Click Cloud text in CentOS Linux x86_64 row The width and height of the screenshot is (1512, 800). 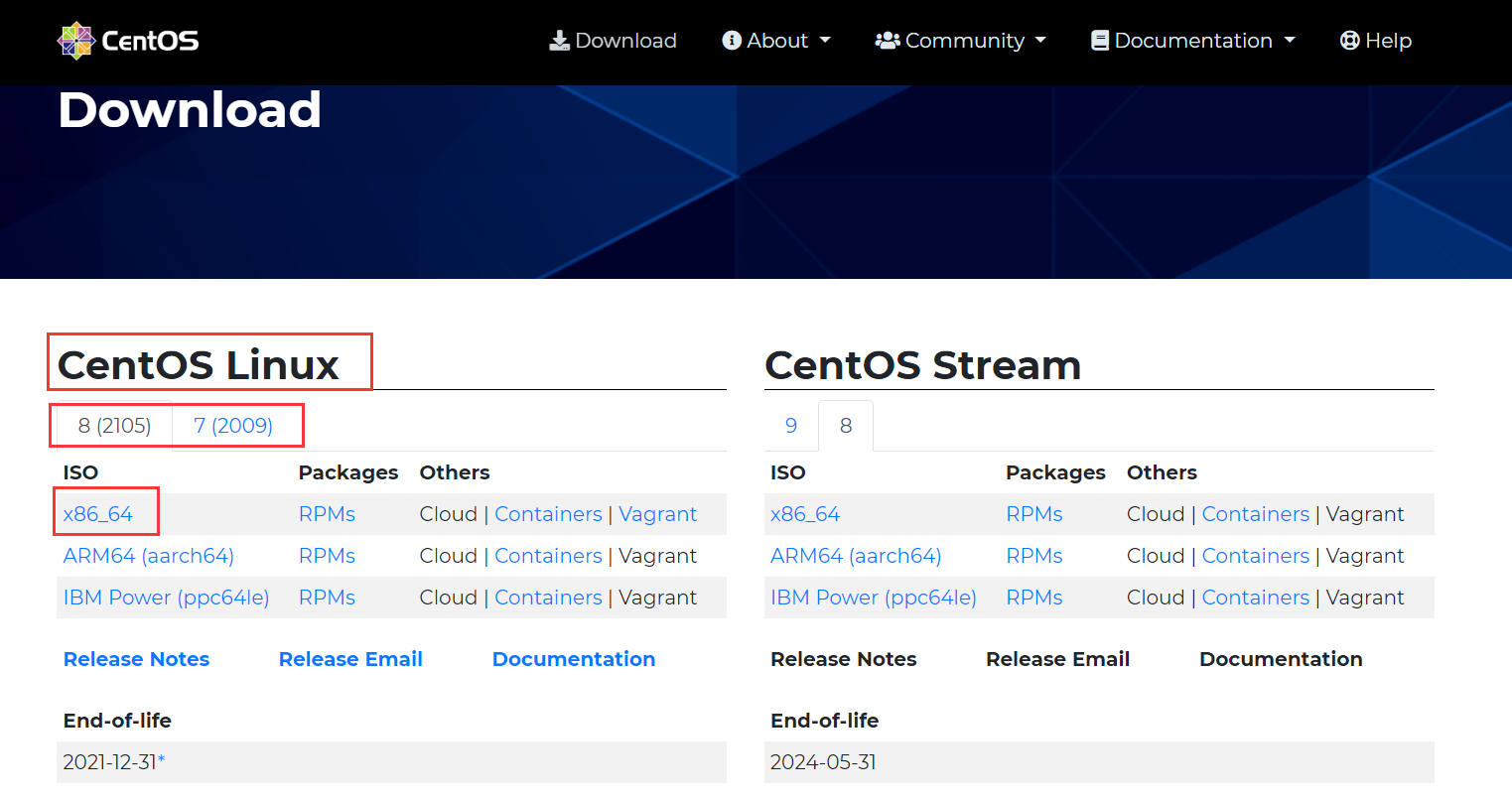point(449,514)
